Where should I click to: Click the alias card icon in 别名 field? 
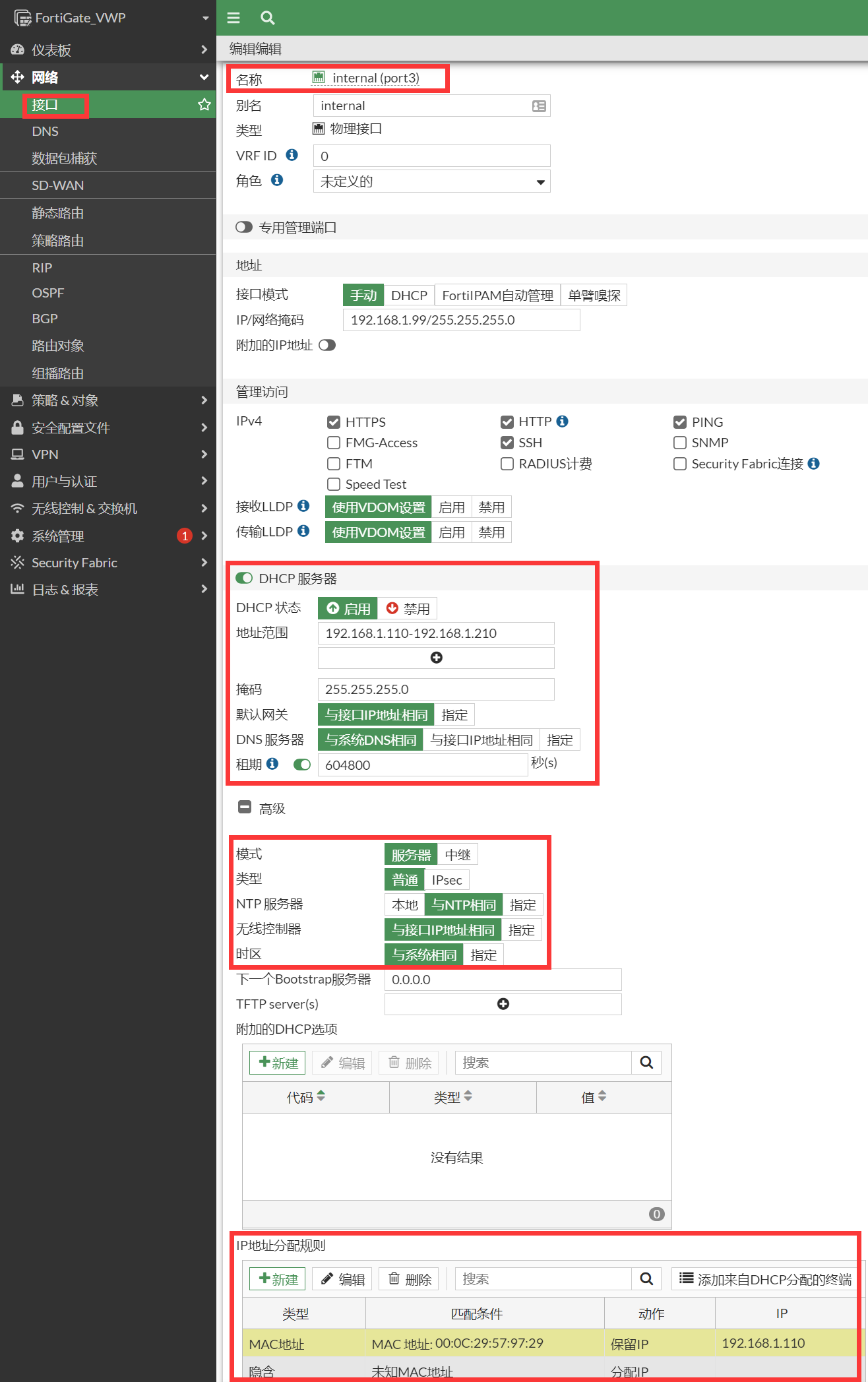pyautogui.click(x=539, y=106)
